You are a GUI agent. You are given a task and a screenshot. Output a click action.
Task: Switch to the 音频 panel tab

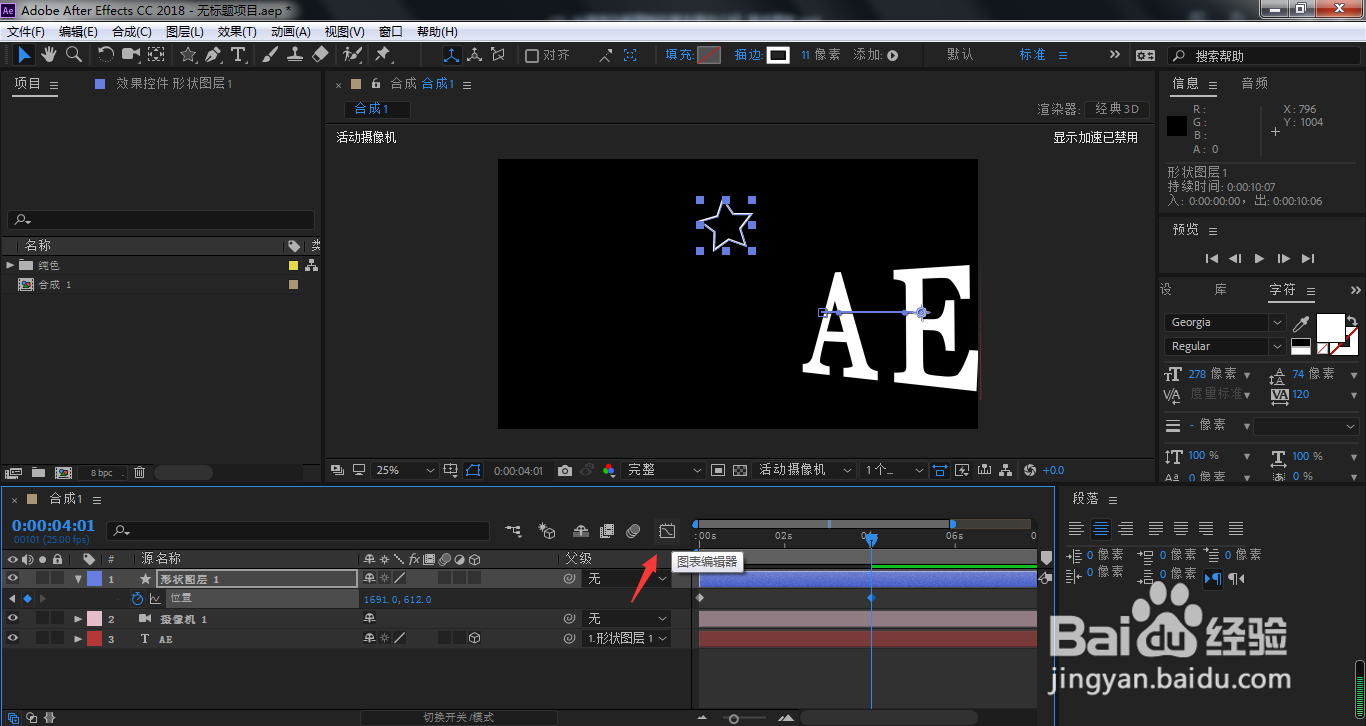pos(1254,84)
